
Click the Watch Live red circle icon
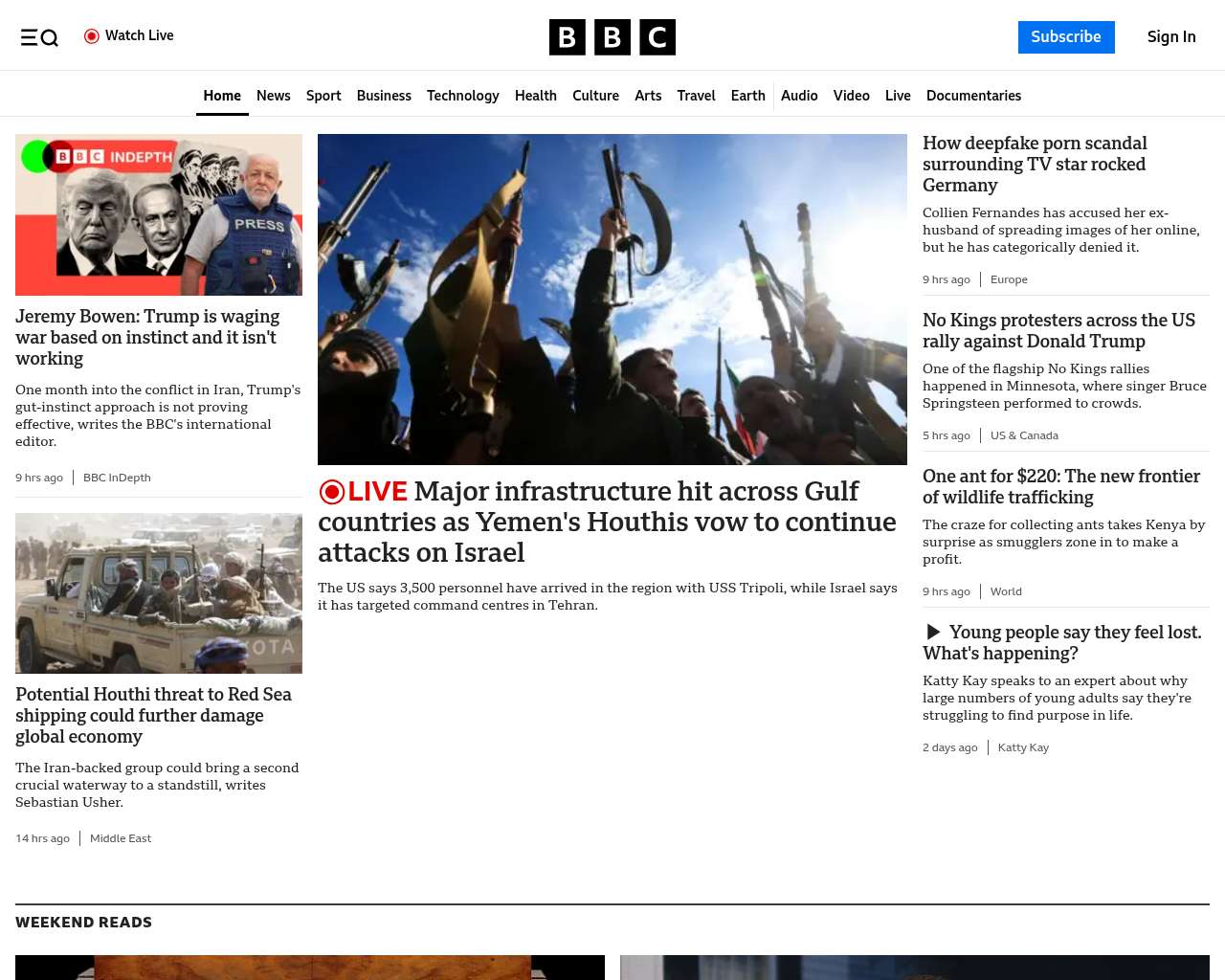point(92,36)
